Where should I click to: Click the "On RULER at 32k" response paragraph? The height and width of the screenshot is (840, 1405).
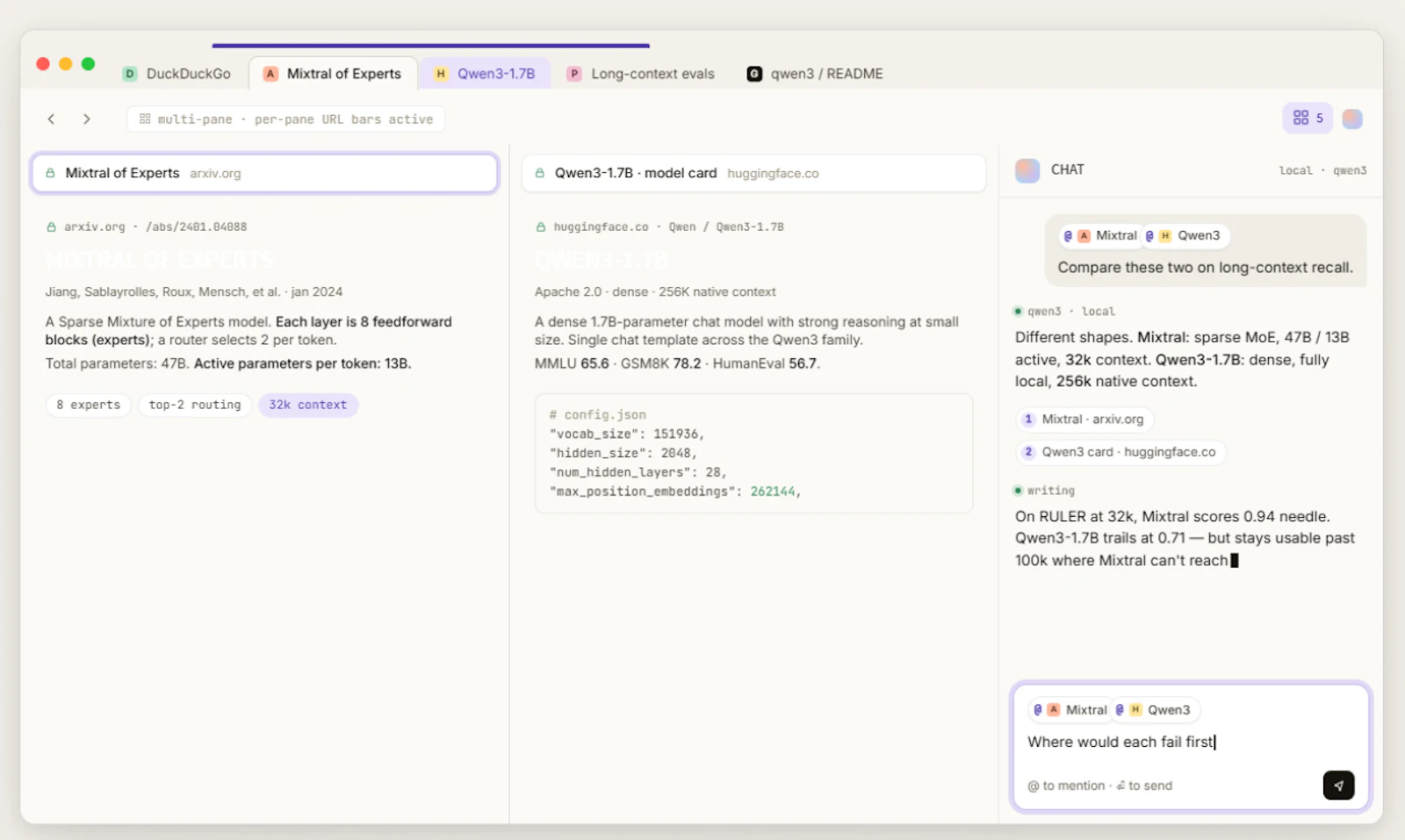[1185, 539]
